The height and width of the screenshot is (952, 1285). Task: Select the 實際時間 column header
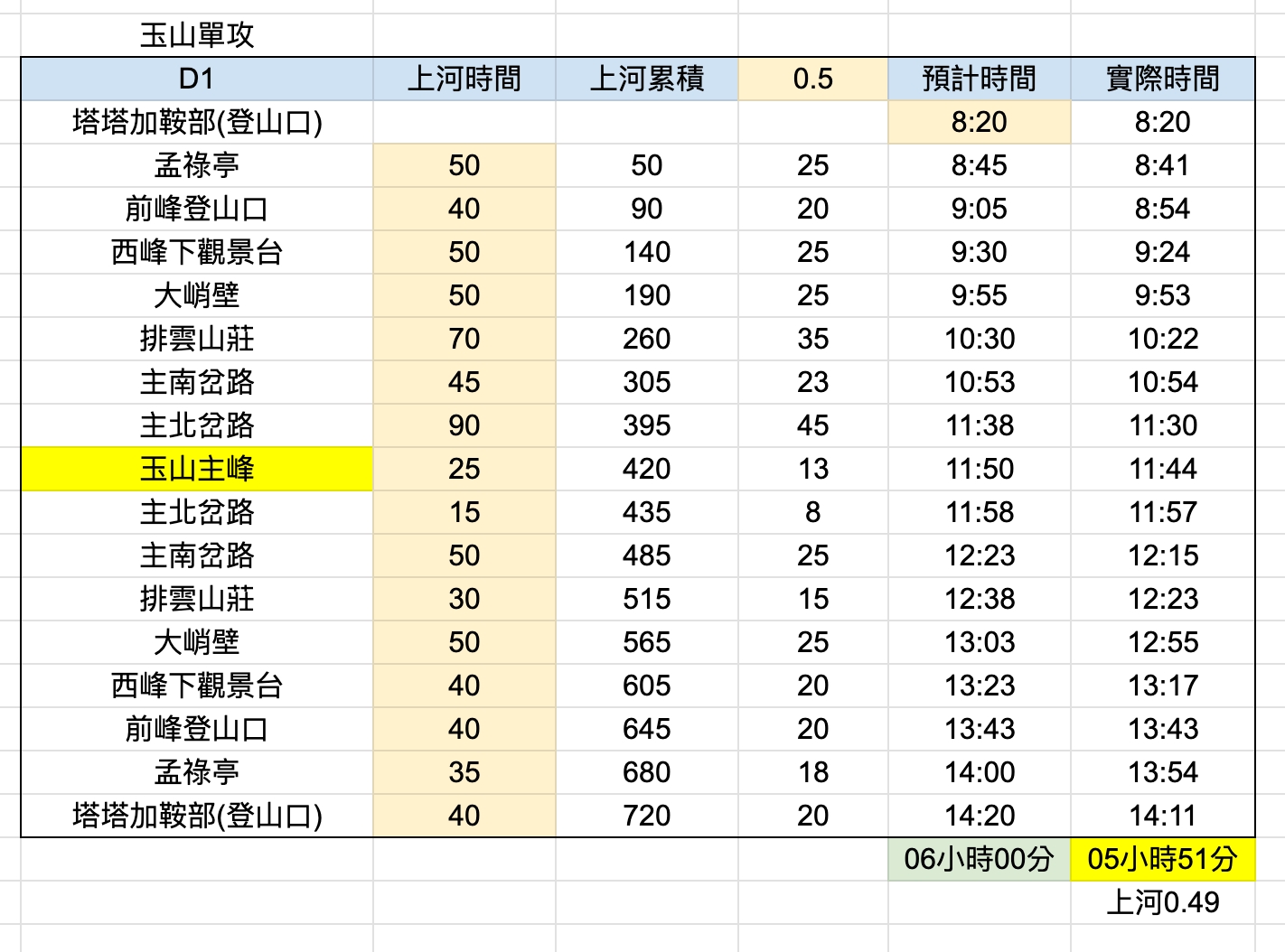(1163, 79)
